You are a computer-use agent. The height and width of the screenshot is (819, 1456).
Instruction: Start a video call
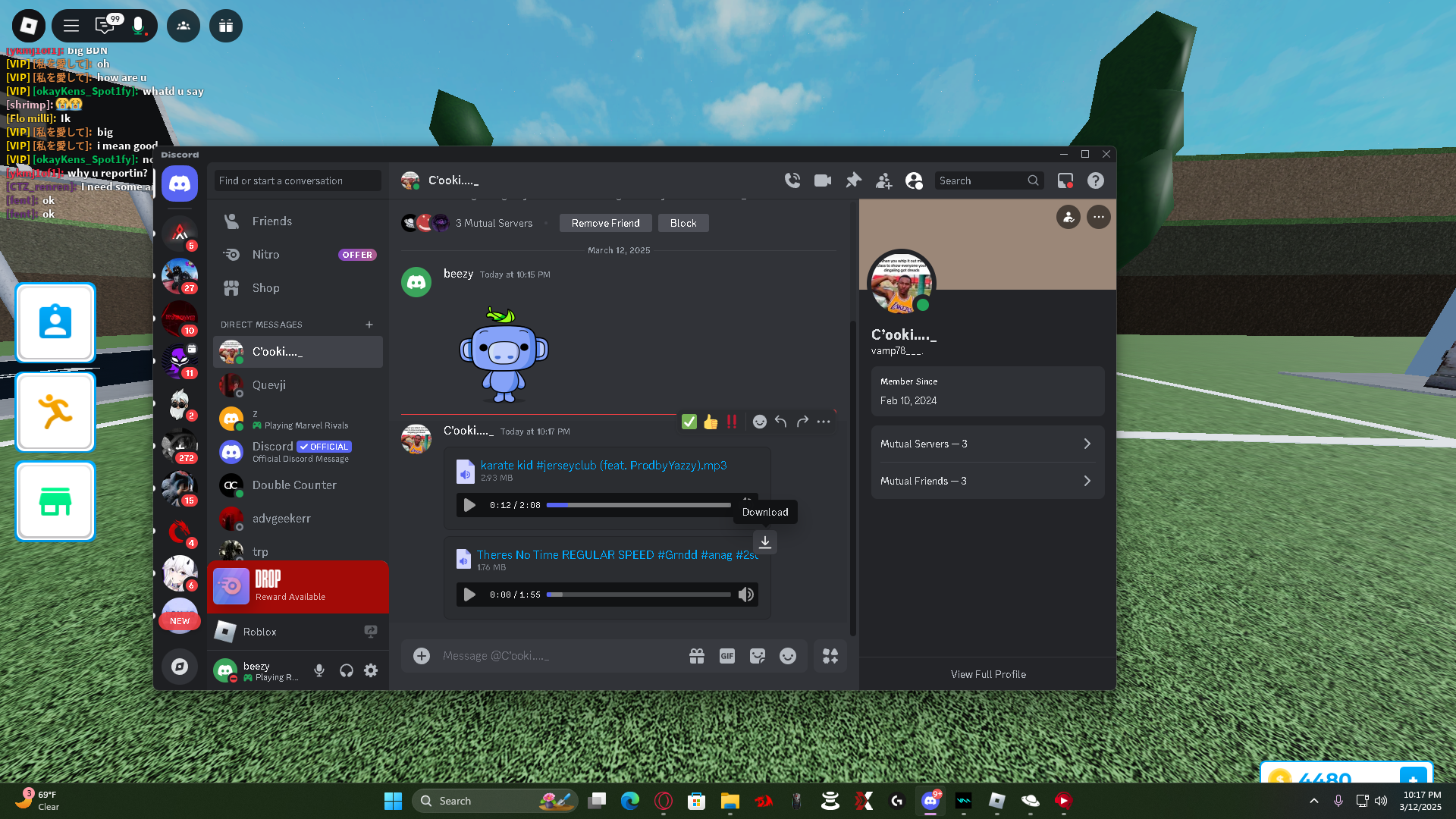click(823, 180)
